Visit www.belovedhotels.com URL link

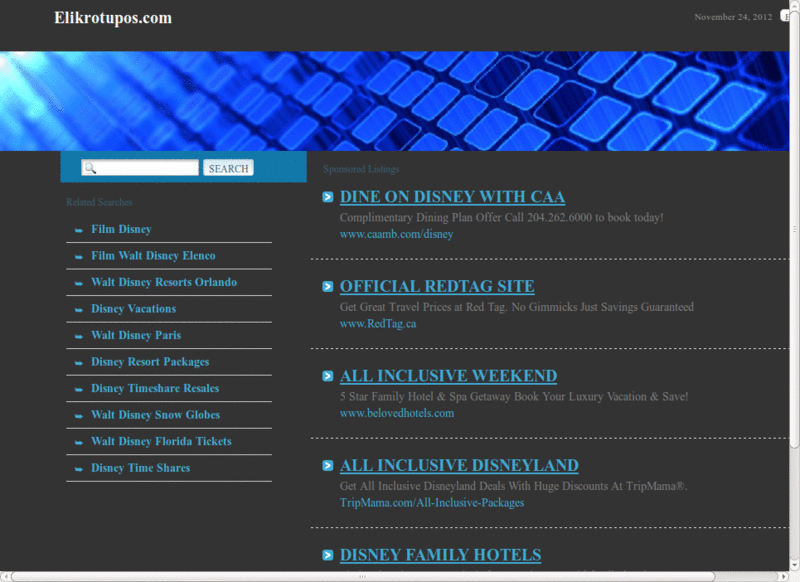coord(397,413)
